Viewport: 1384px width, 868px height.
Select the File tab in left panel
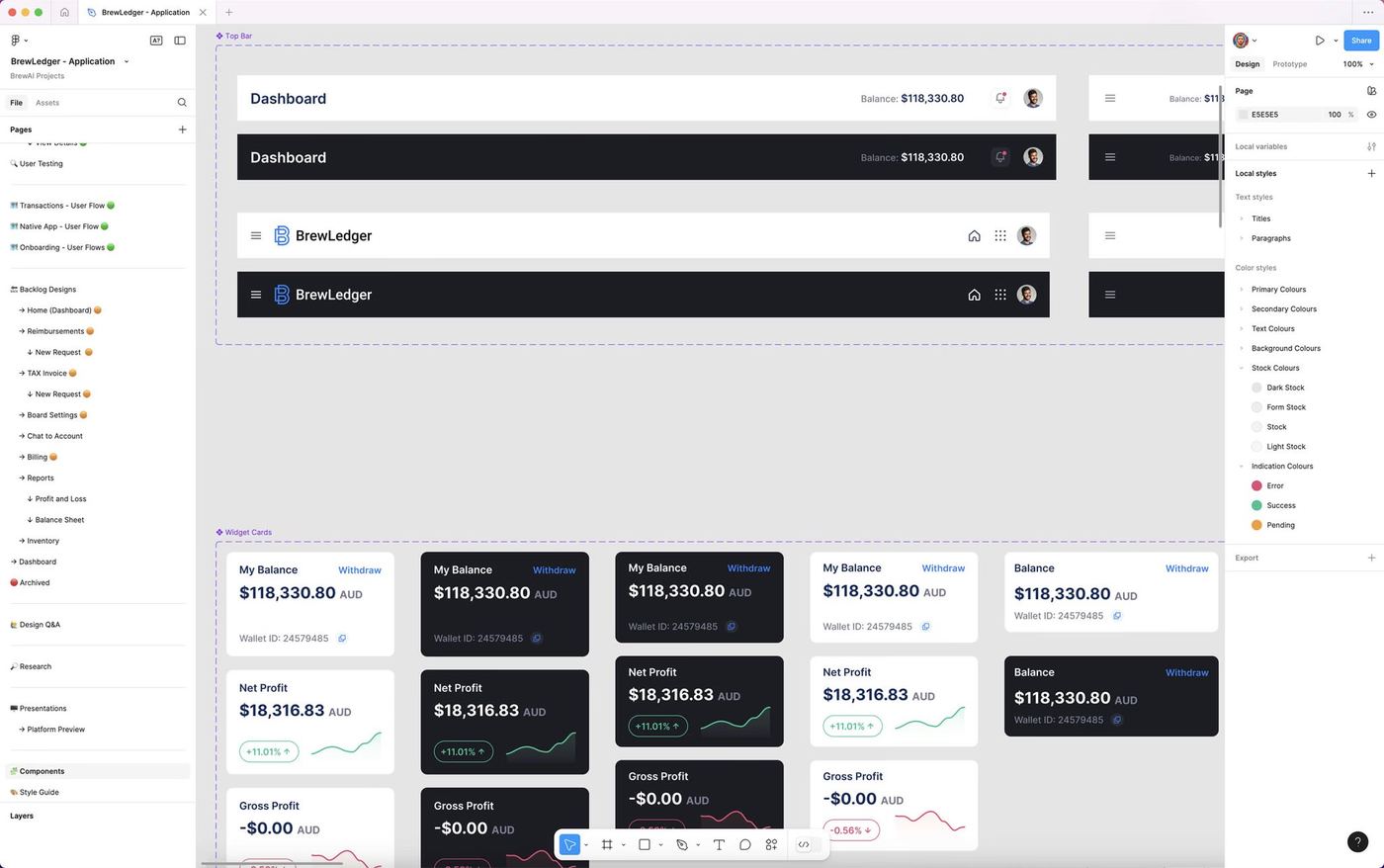click(x=16, y=103)
